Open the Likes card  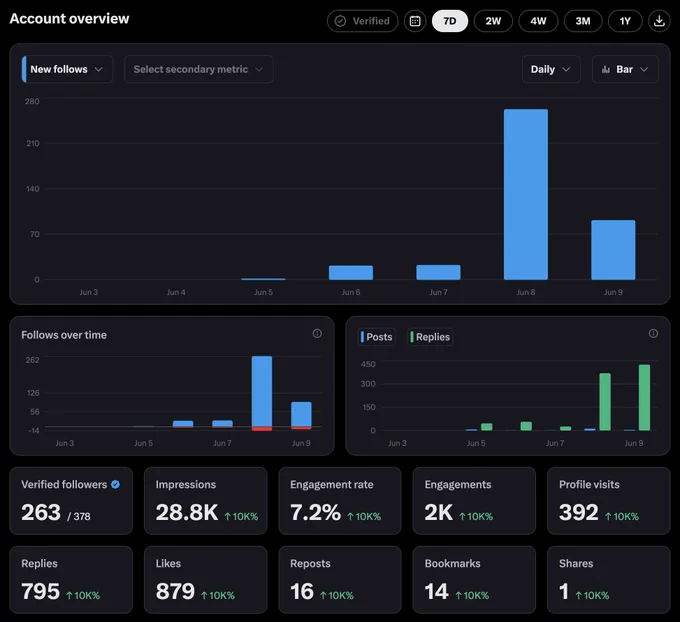(x=206, y=579)
